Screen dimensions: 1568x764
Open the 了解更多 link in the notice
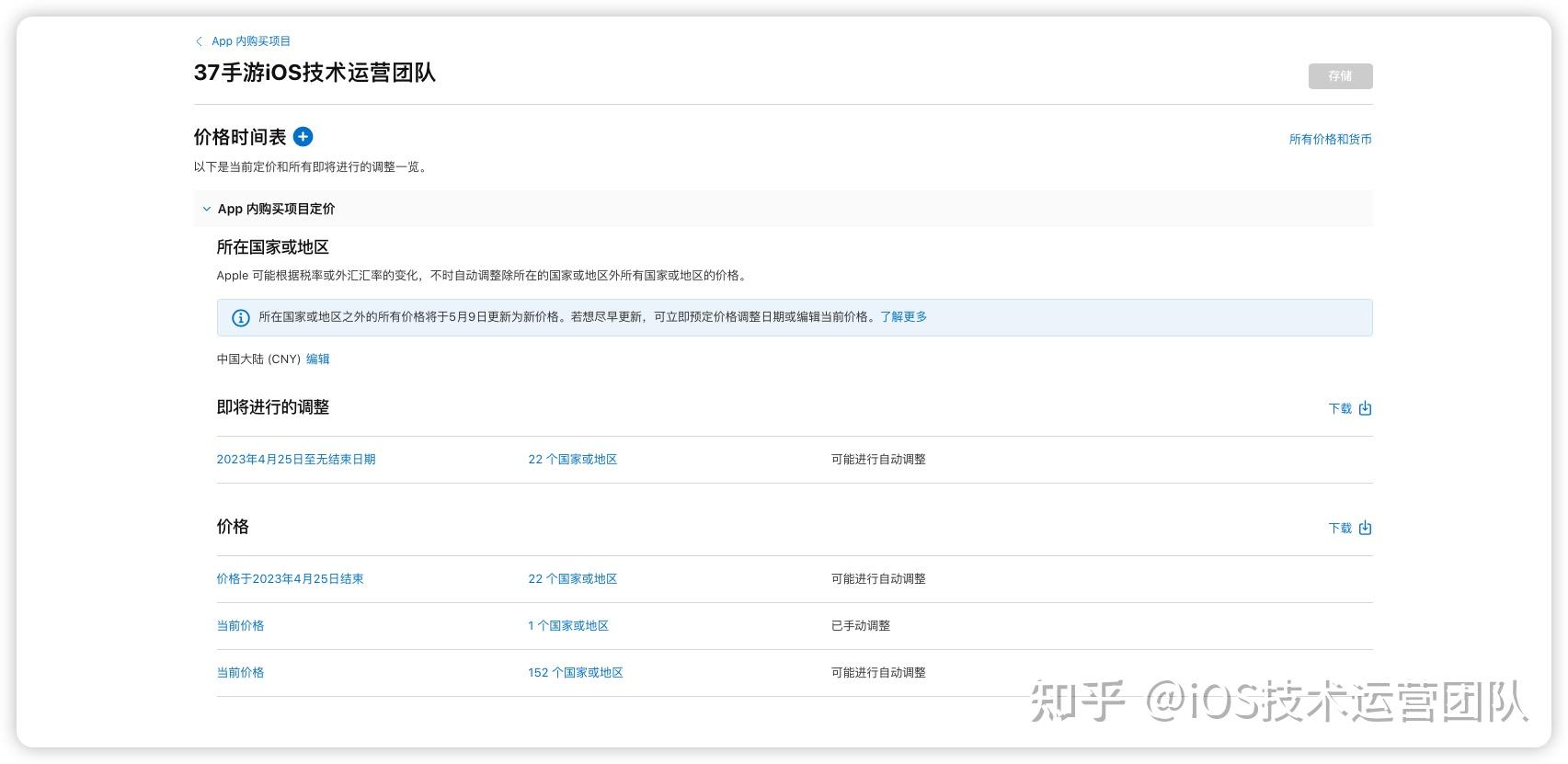(903, 317)
